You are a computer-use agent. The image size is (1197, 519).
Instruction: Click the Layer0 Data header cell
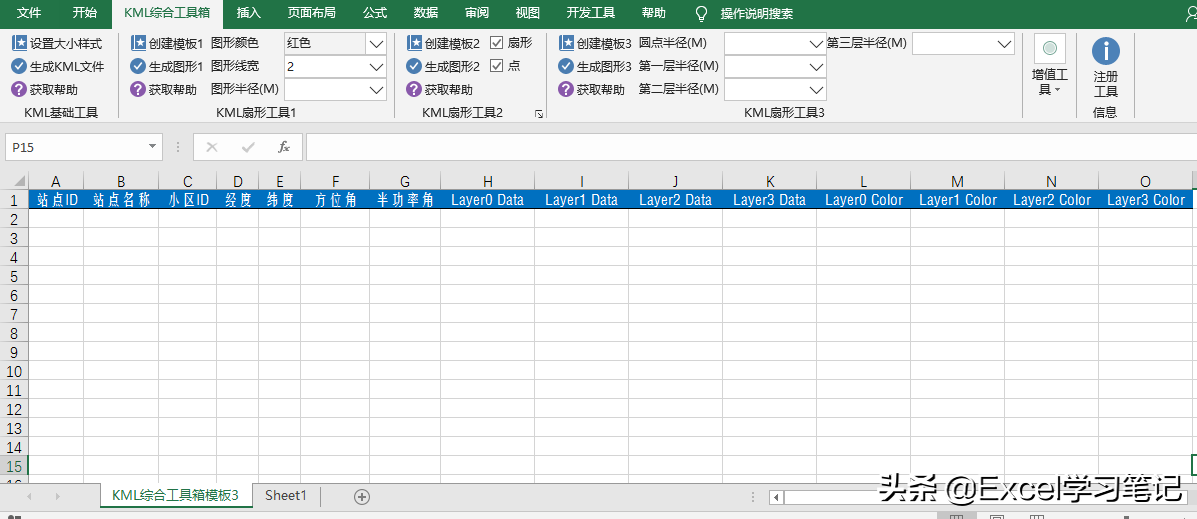click(488, 199)
